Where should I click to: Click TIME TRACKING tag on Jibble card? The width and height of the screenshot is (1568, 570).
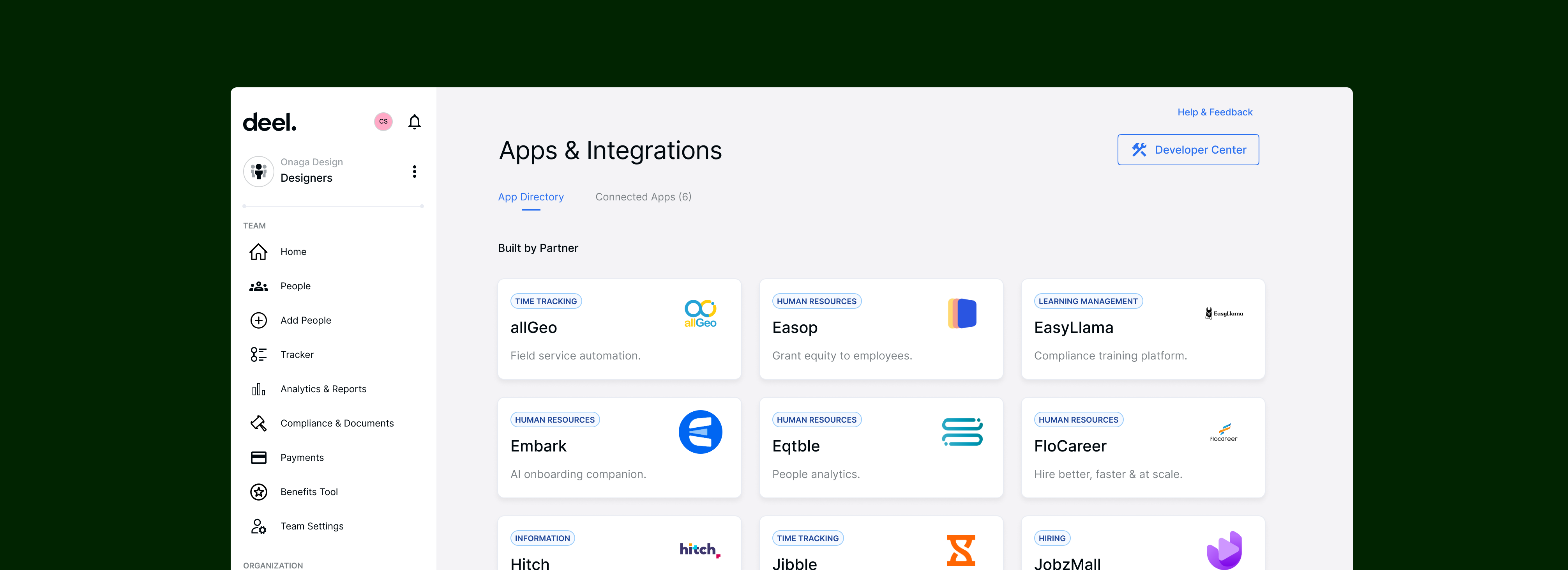(x=808, y=538)
